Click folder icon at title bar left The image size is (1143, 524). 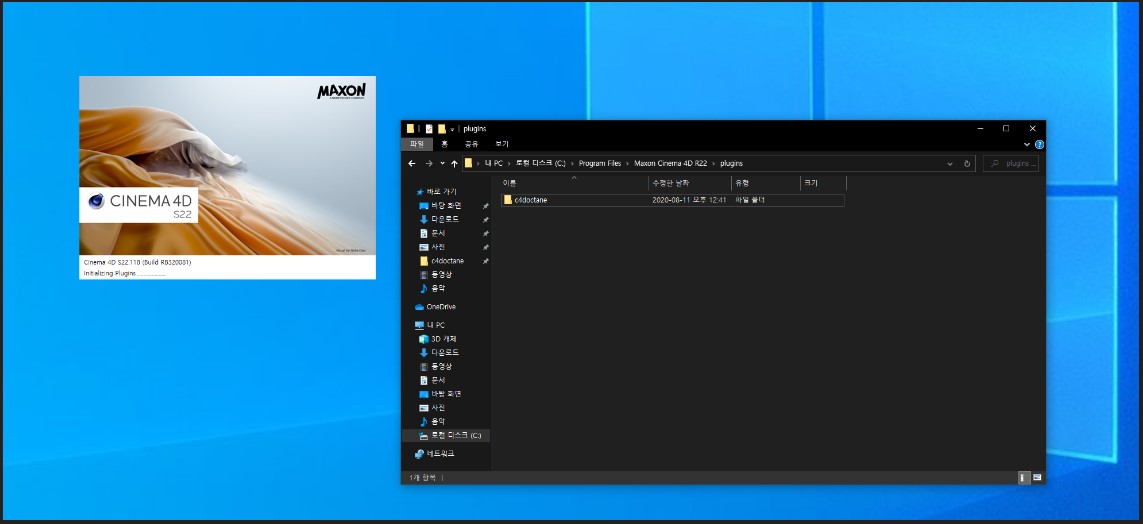click(410, 129)
